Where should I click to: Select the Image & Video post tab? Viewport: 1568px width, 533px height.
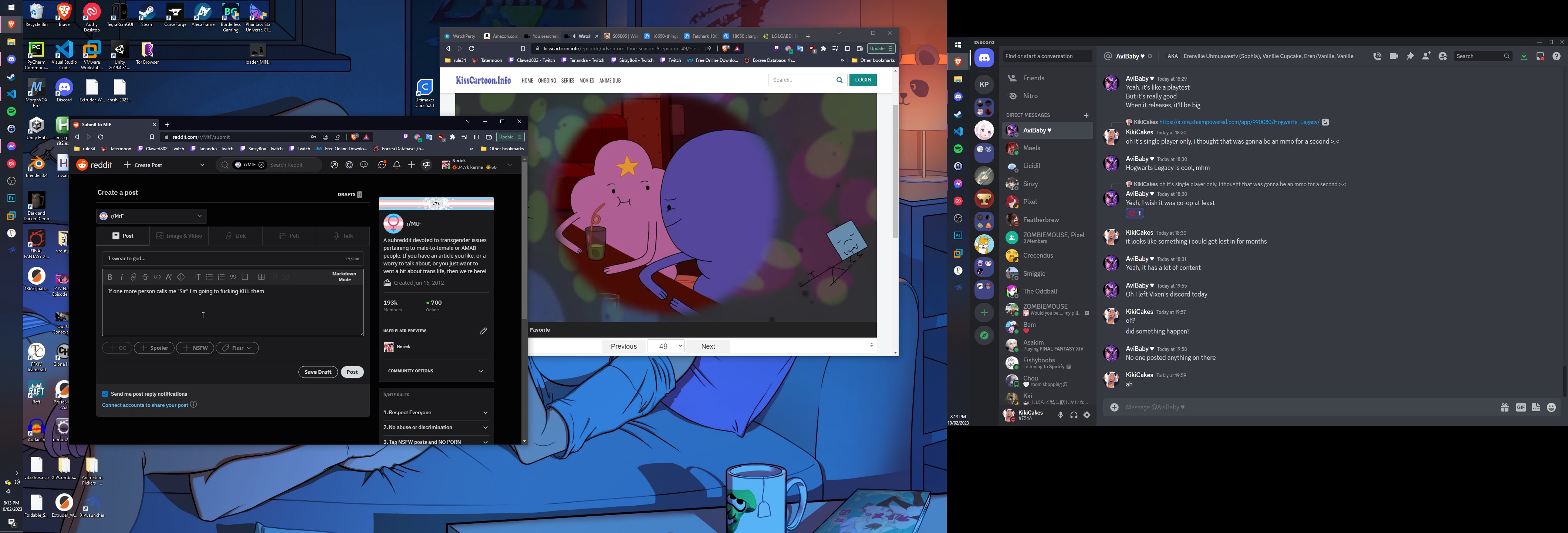[179, 237]
